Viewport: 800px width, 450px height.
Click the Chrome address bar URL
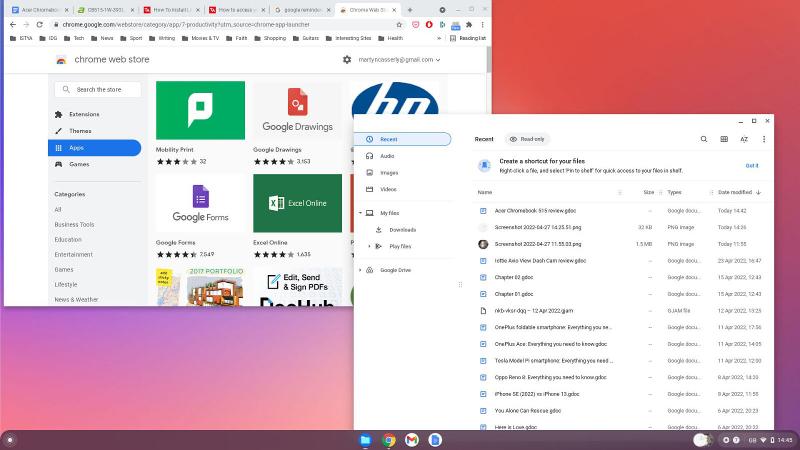click(186, 24)
